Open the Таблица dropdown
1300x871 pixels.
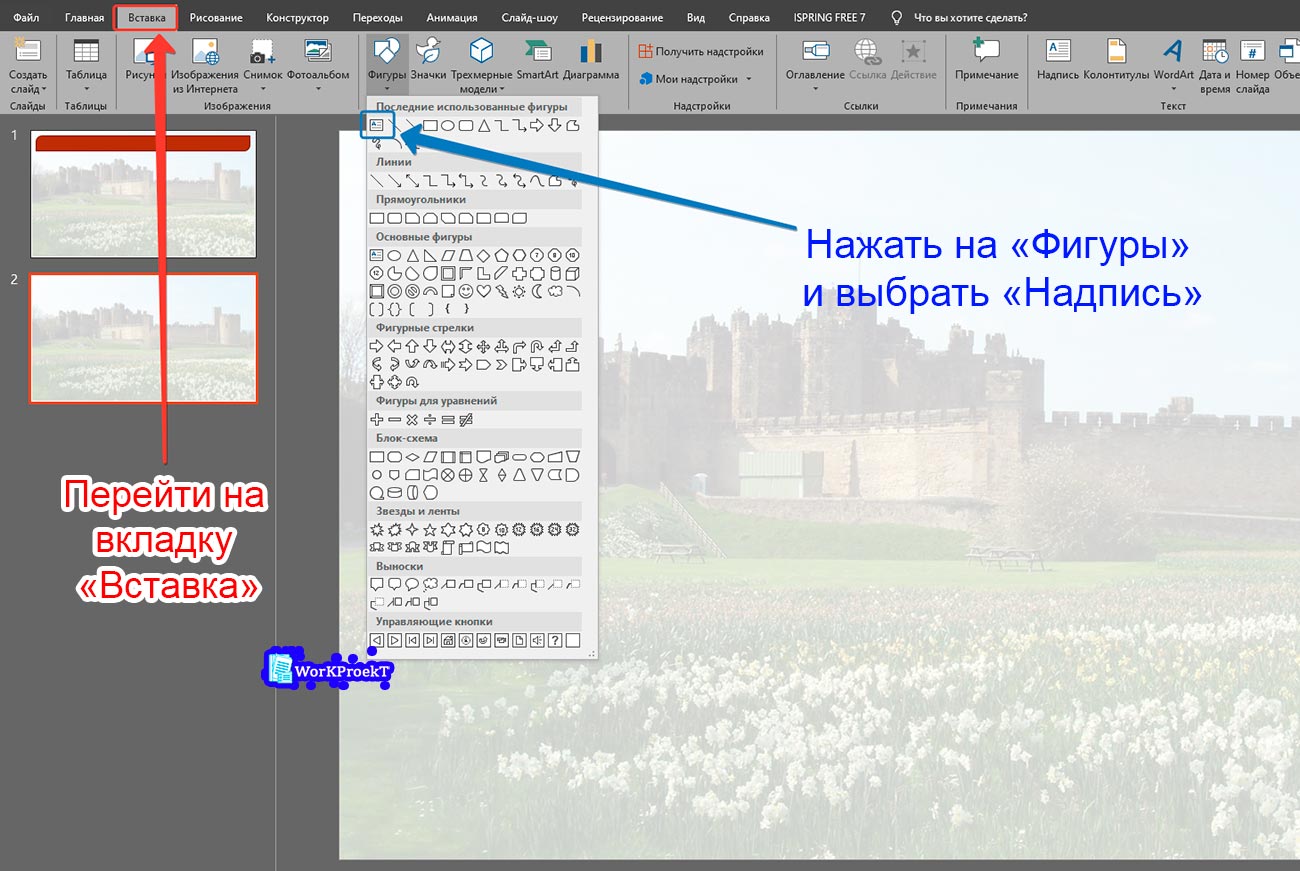(86, 89)
